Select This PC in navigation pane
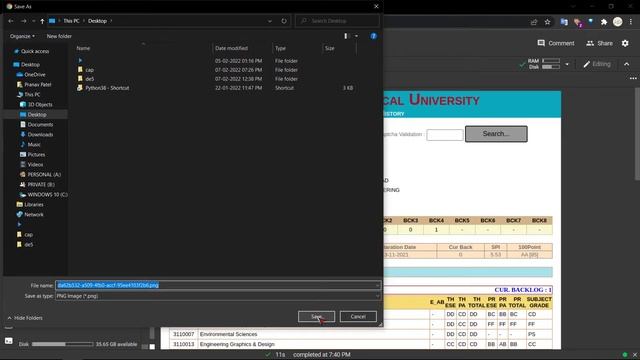The image size is (640, 360). (x=32, y=95)
